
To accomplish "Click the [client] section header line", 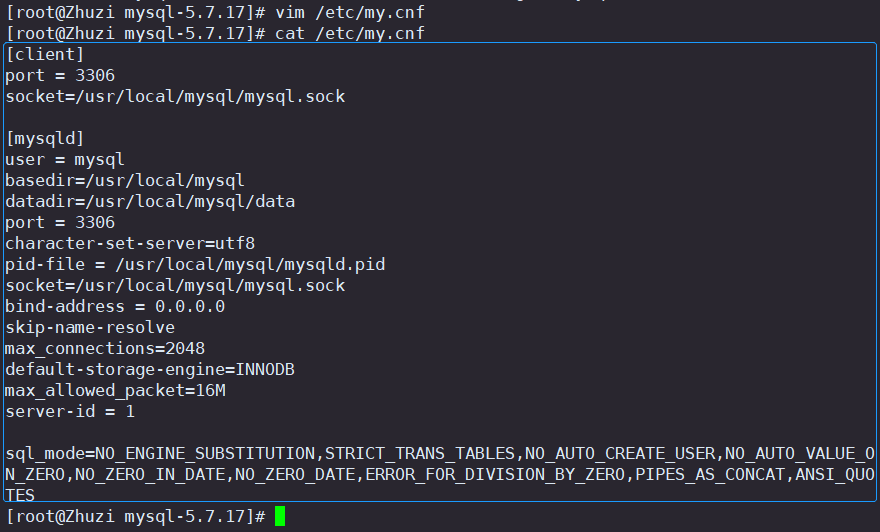I will pos(45,54).
